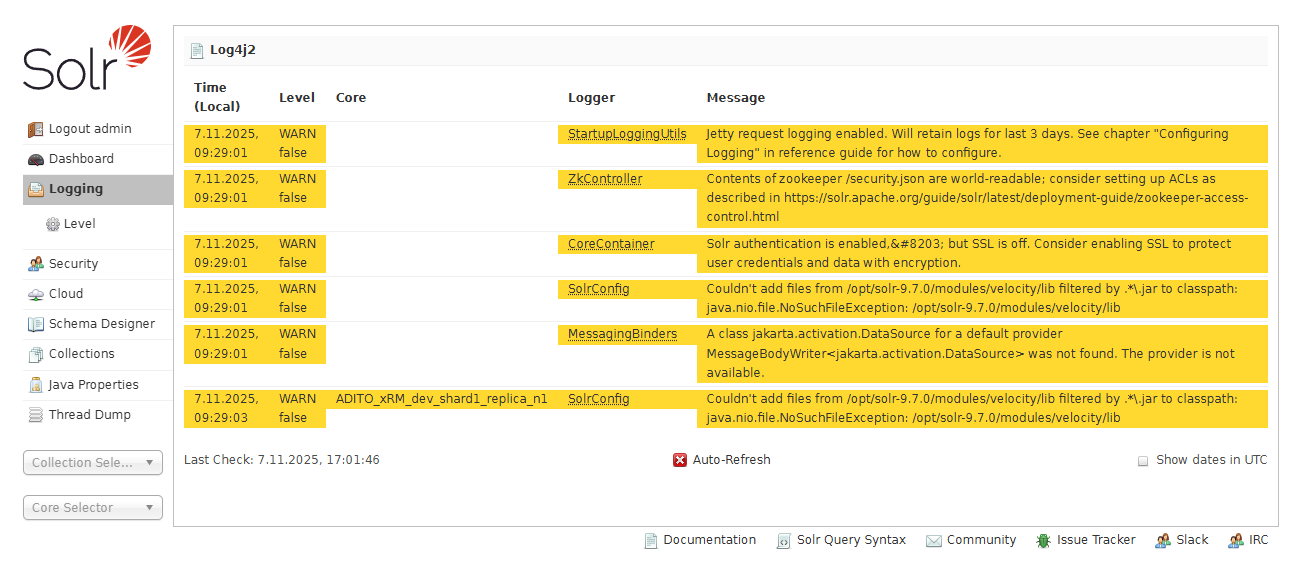Click the Logging notepad icon

click(x=36, y=189)
